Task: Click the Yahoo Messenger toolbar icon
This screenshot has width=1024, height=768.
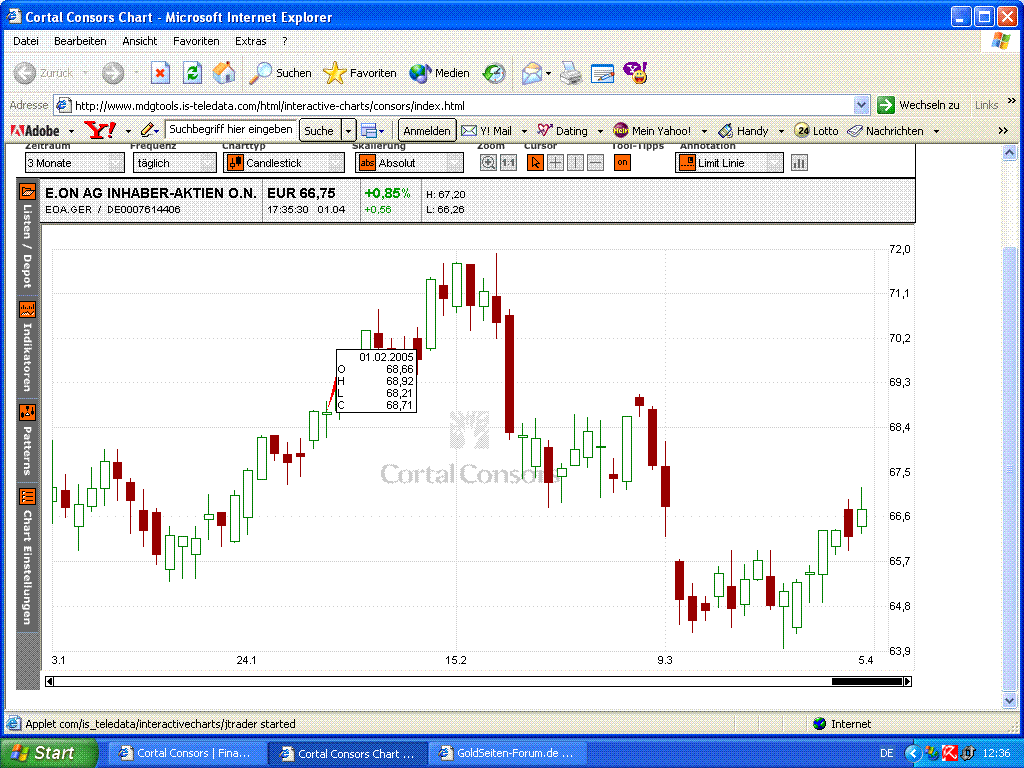Action: click(x=635, y=73)
